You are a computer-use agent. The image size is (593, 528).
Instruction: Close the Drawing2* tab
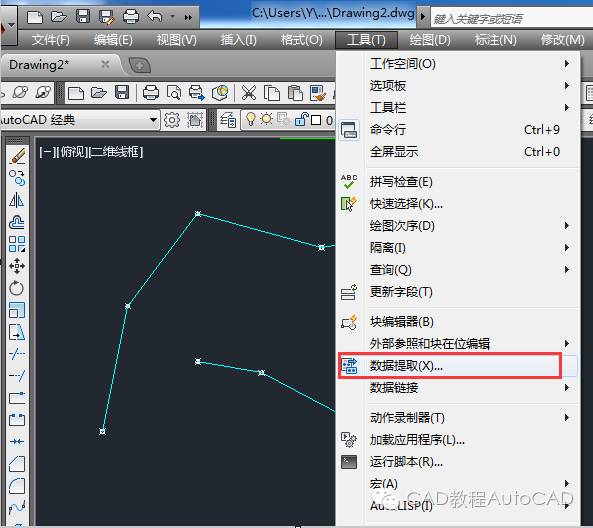coord(105,64)
